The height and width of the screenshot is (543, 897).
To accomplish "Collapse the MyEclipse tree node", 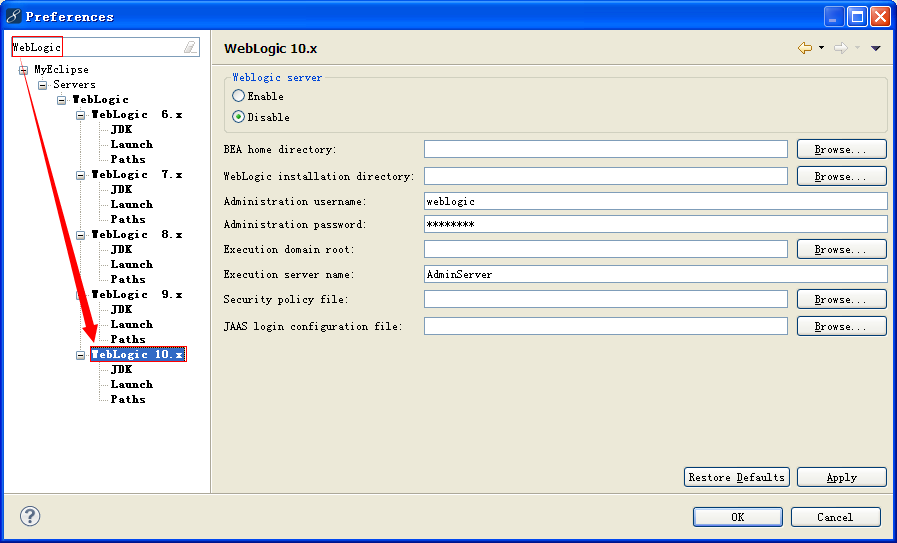I will (x=23, y=70).
